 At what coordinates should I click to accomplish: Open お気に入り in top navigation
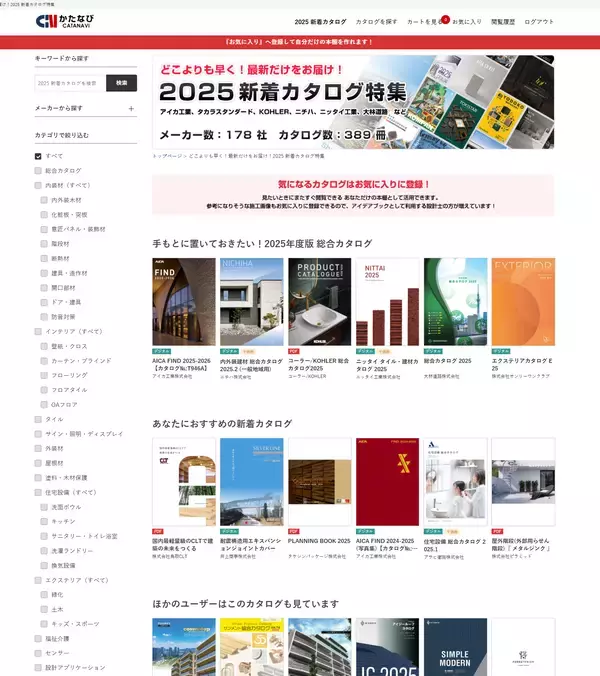click(x=467, y=22)
